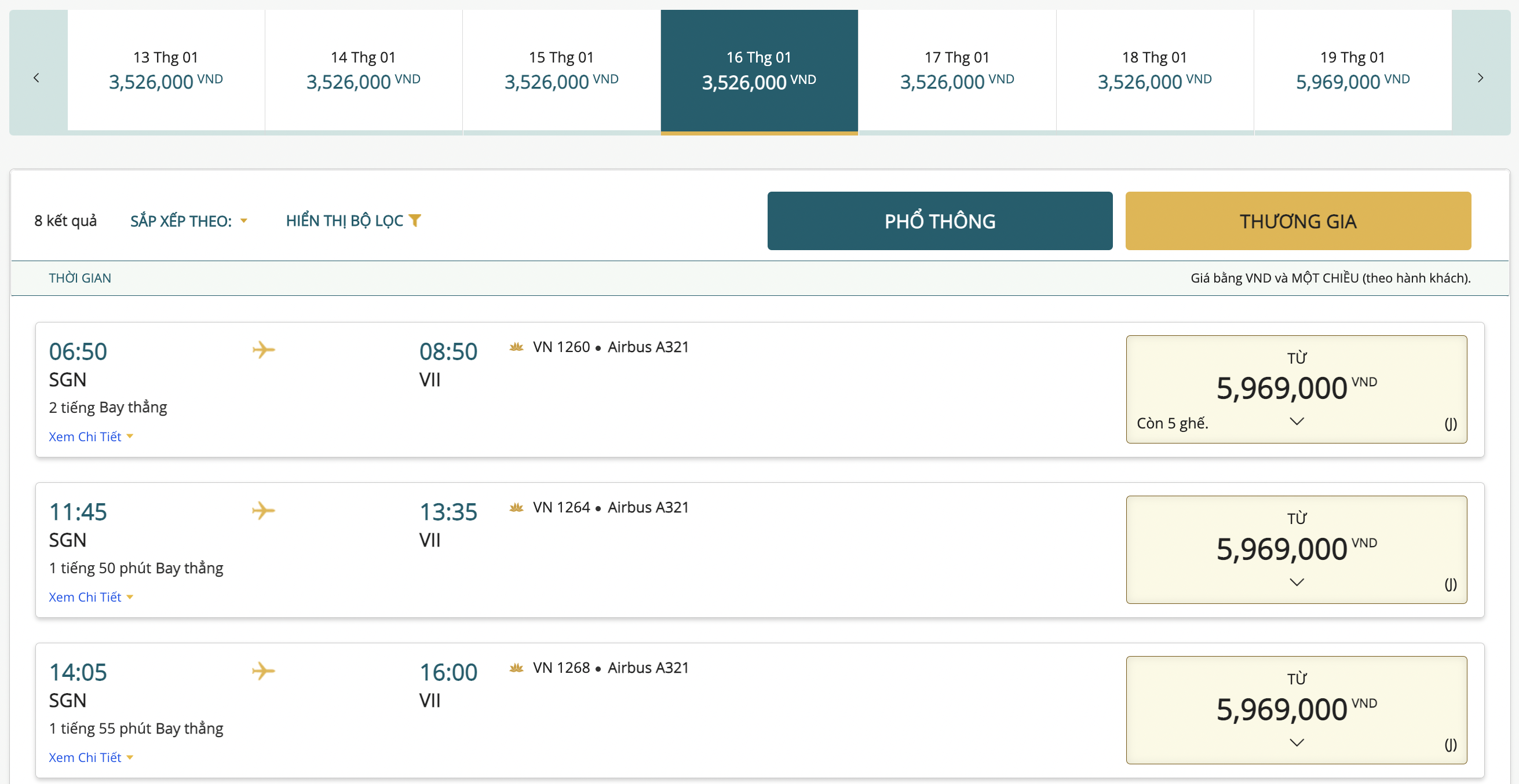The width and height of the screenshot is (1519, 784).
Task: Click lotus logo beside VN 1260
Action: [x=517, y=347]
